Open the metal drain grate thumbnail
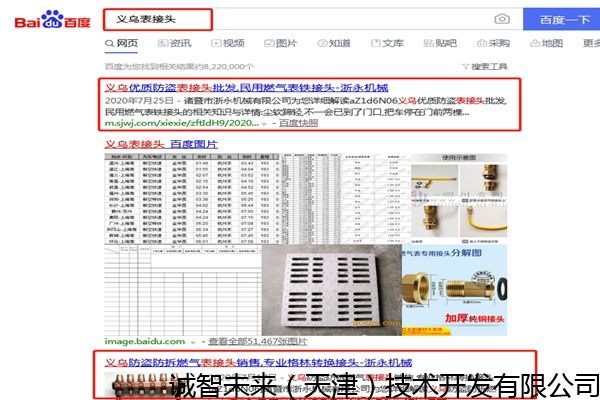 [x=332, y=291]
